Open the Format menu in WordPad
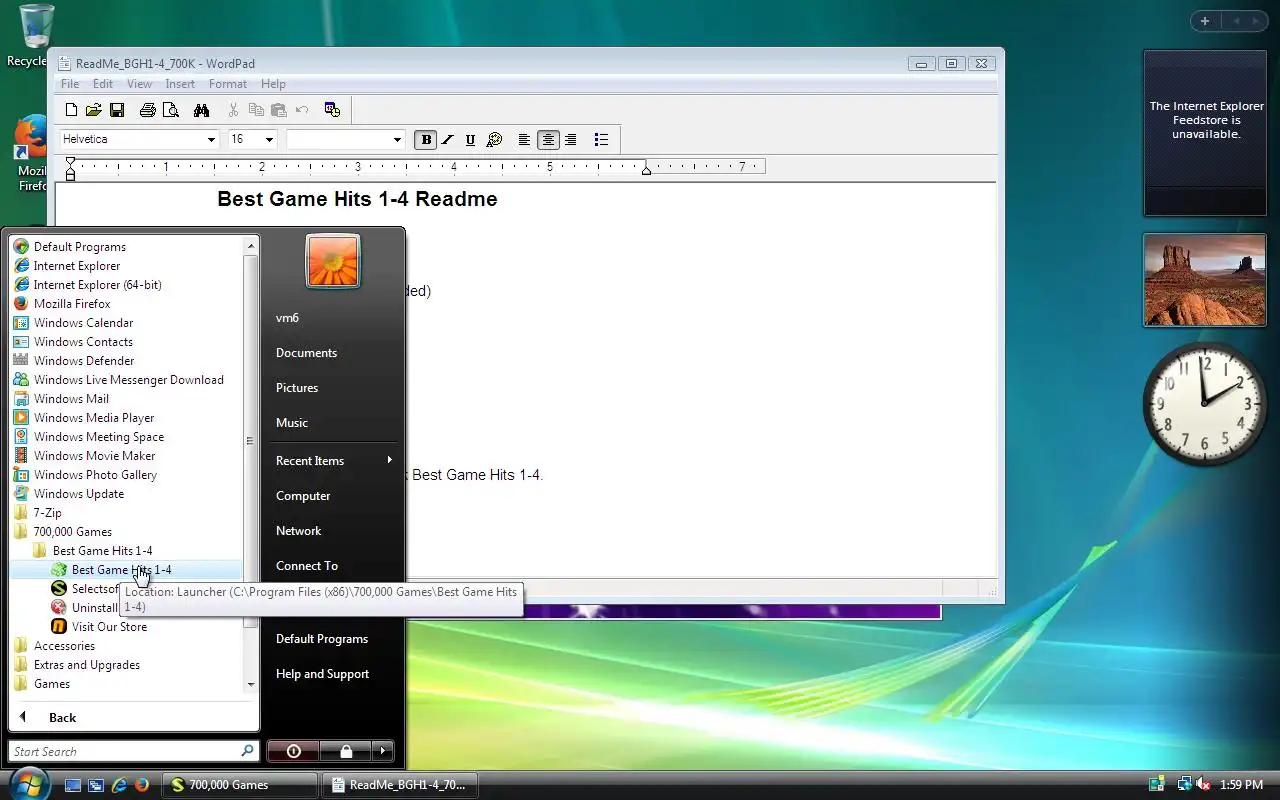Screen dimensions: 1280x800 (x=228, y=84)
